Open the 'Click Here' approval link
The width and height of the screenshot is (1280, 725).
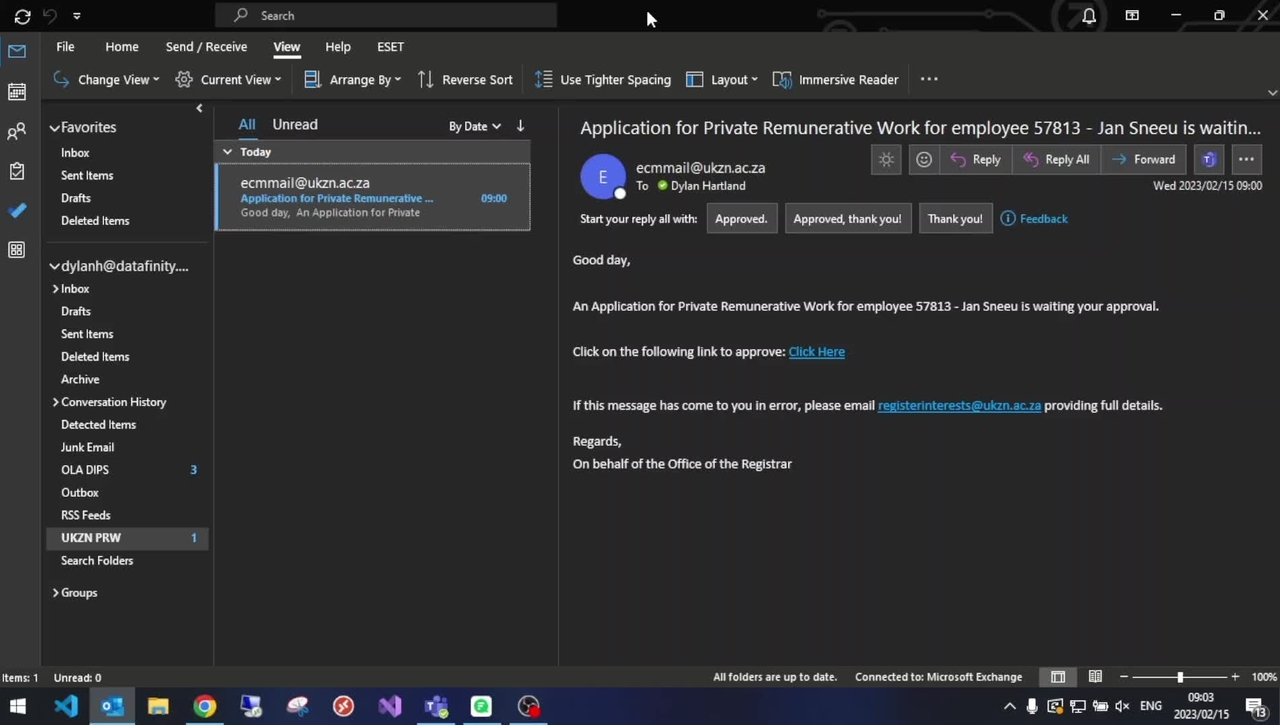coord(816,352)
